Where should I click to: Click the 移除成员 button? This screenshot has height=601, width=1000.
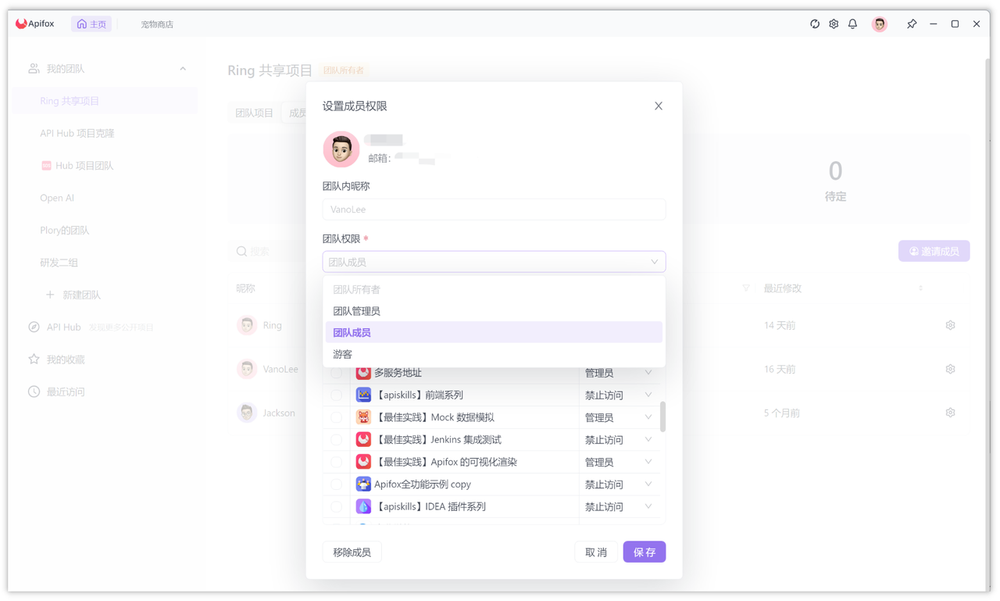point(352,552)
